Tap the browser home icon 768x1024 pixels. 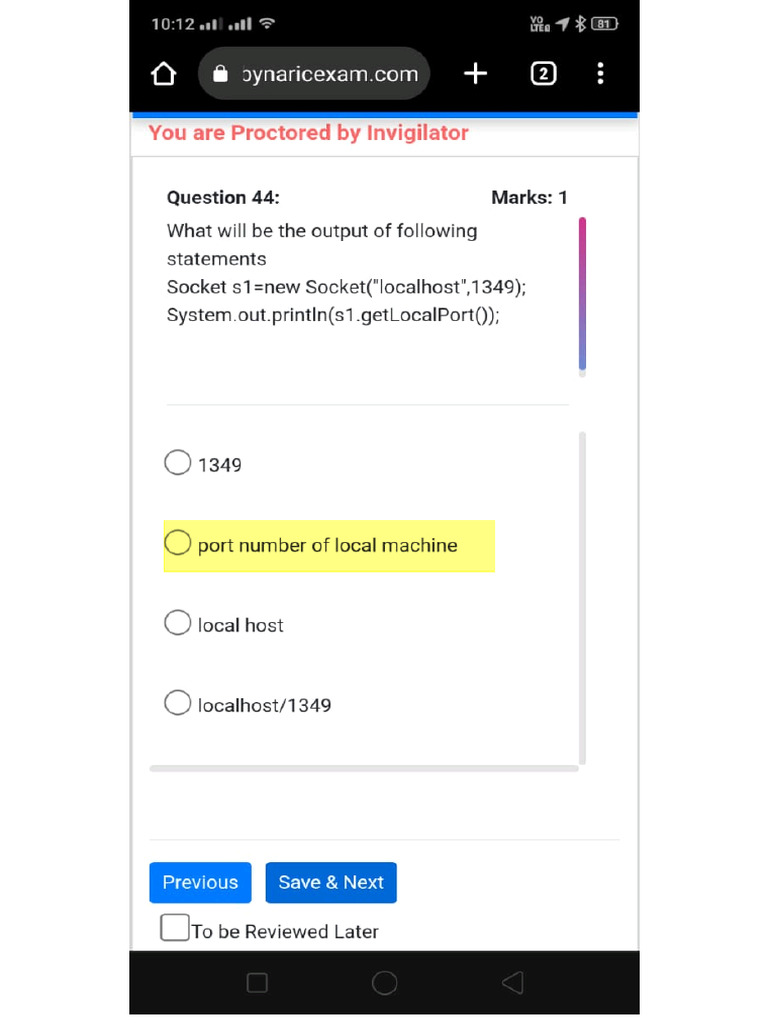(163, 74)
